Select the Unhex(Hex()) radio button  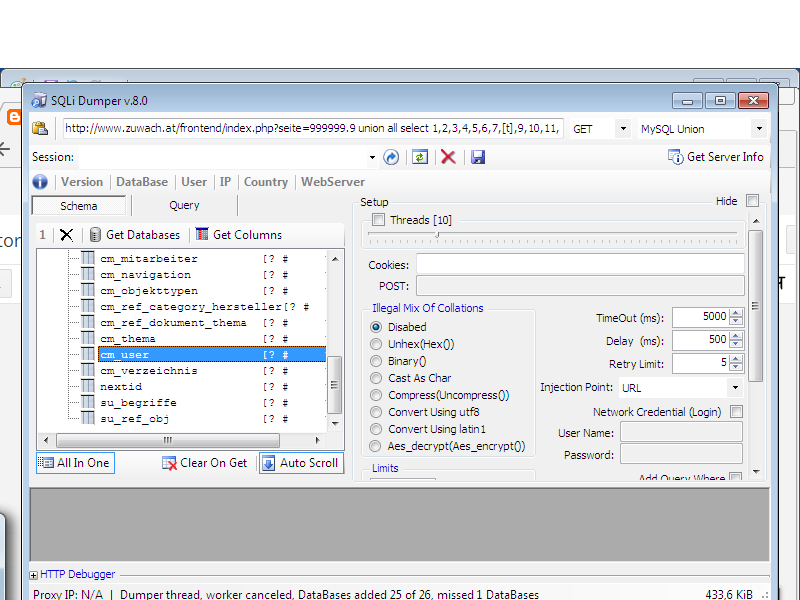(376, 344)
